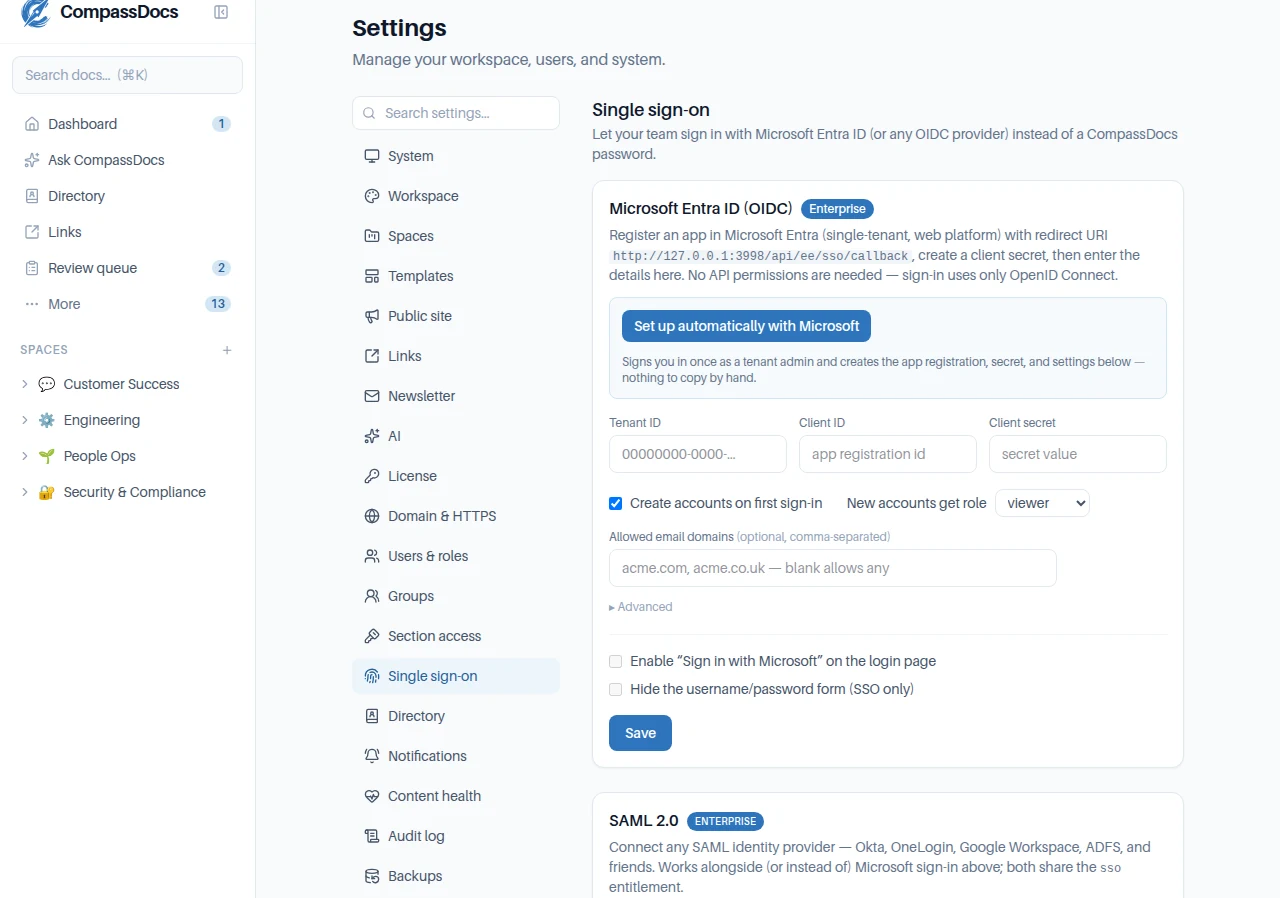Screen dimensions: 1280x898
Task: Click the Groups icon in settings
Action: point(372,596)
